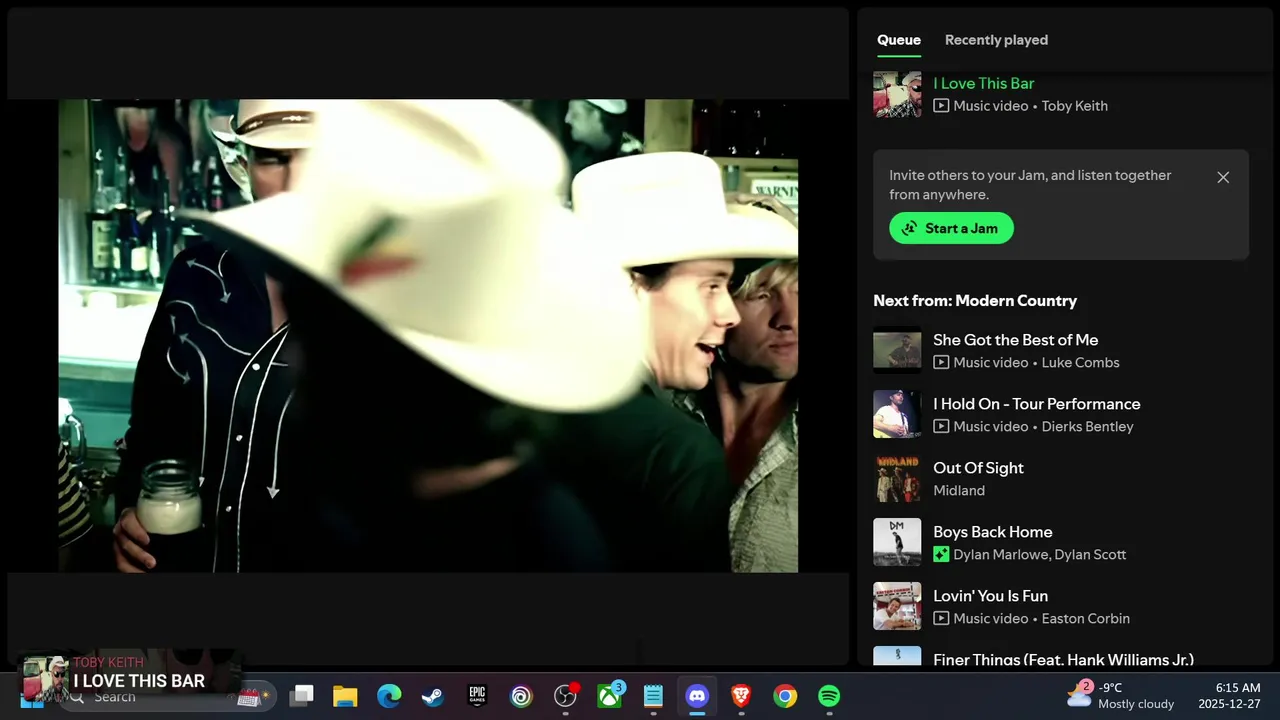This screenshot has height=720, width=1280.
Task: Click the Next from: Modern Country heading
Action: 975,301
